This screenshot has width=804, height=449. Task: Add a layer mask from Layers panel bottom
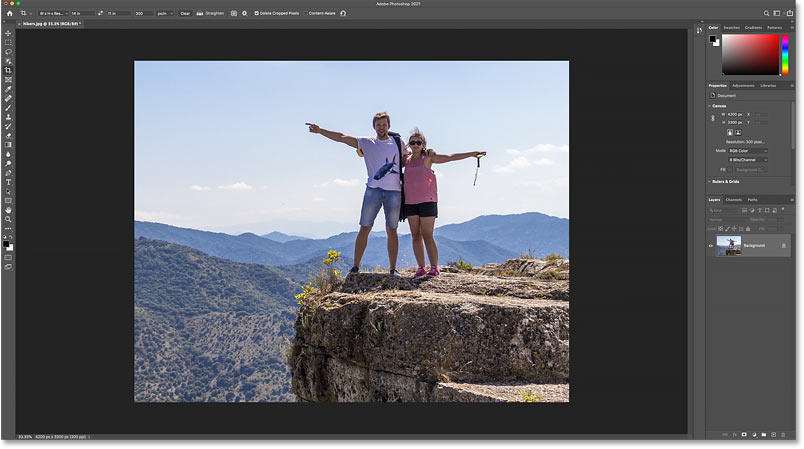(x=744, y=435)
